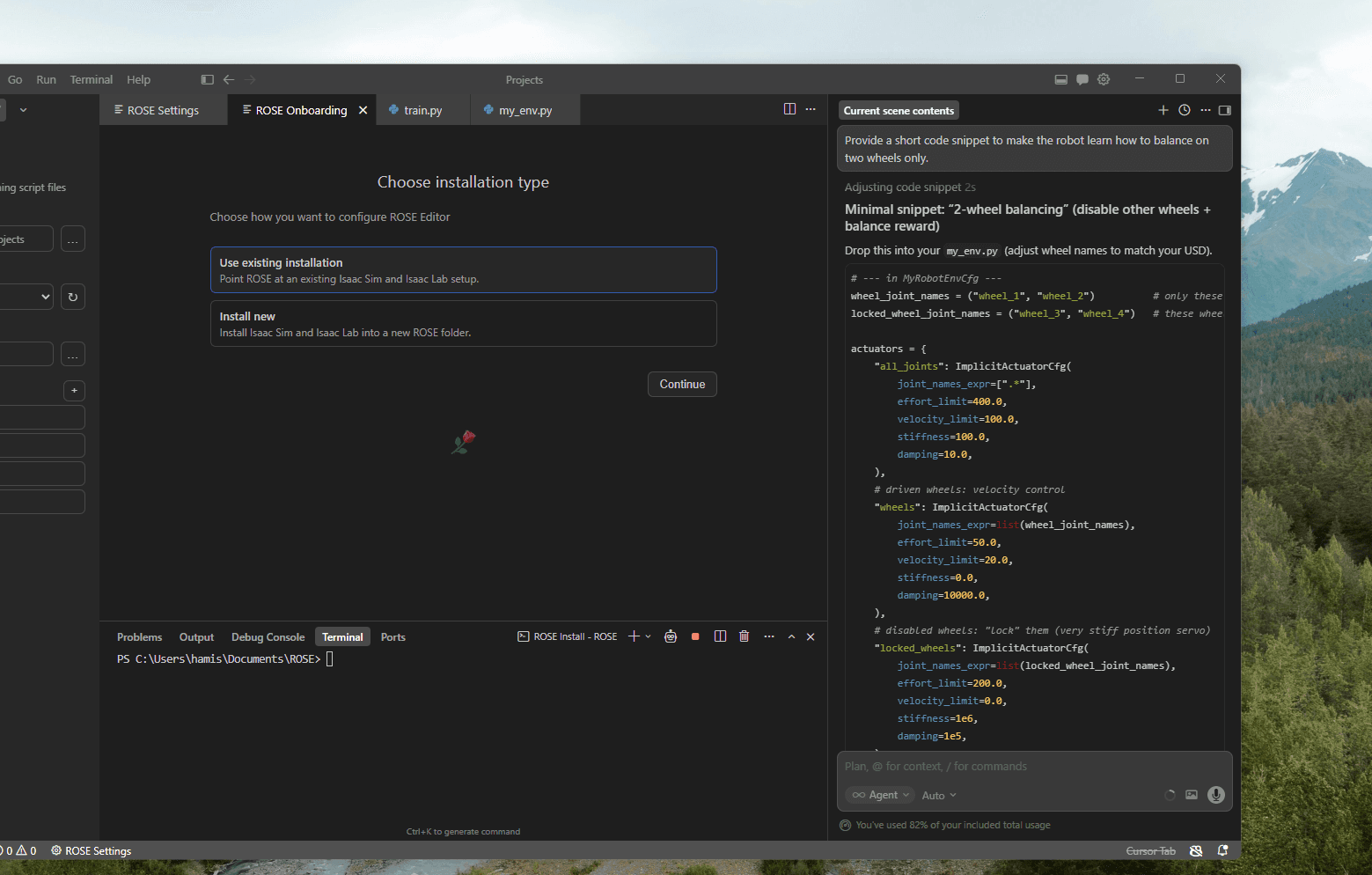Toggle primary sidebar layout icon
This screenshot has height=875, width=1372.
(x=207, y=79)
